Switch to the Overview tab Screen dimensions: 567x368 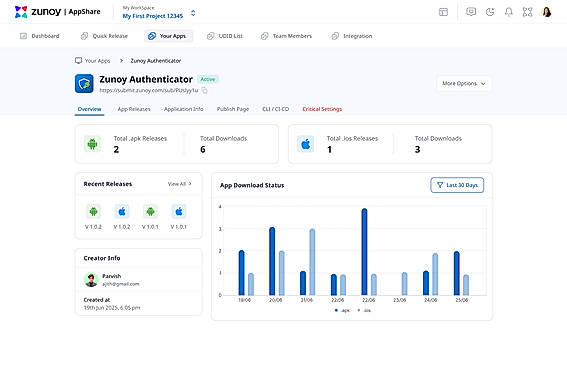click(x=89, y=109)
